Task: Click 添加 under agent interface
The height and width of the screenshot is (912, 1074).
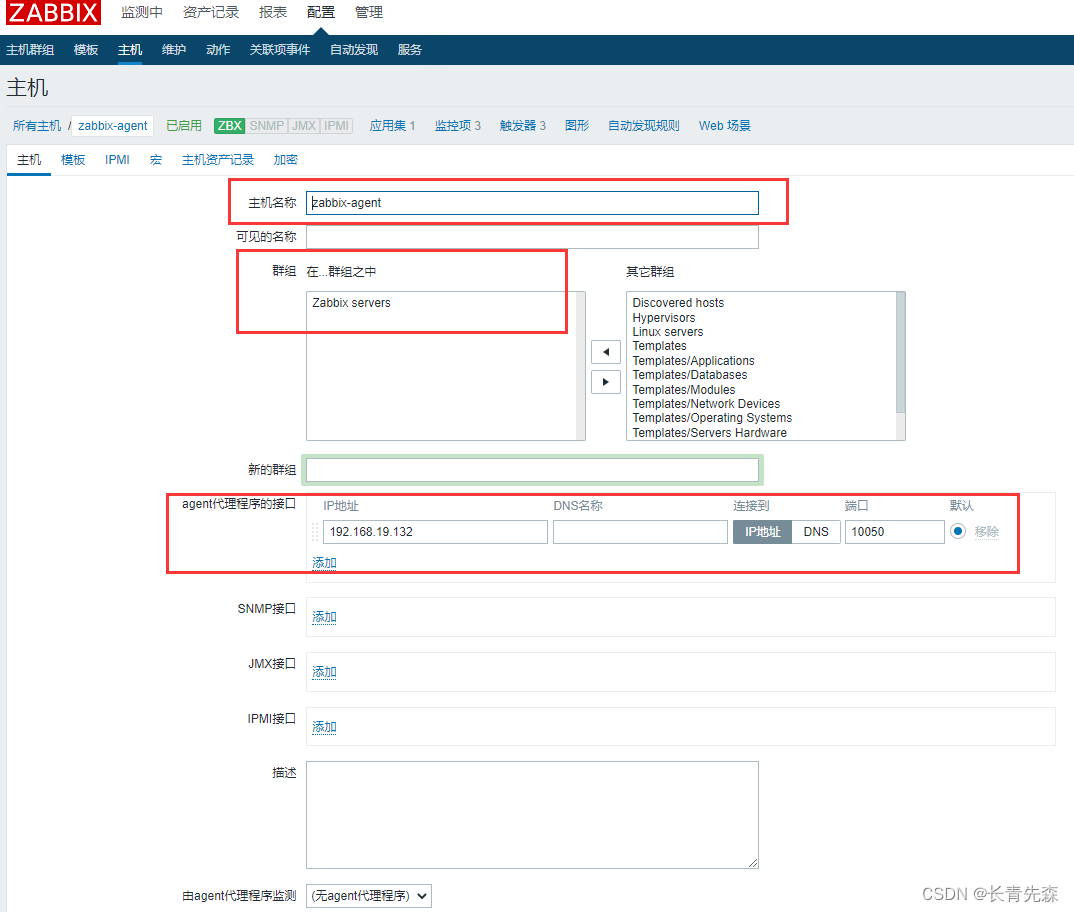Action: tap(325, 563)
